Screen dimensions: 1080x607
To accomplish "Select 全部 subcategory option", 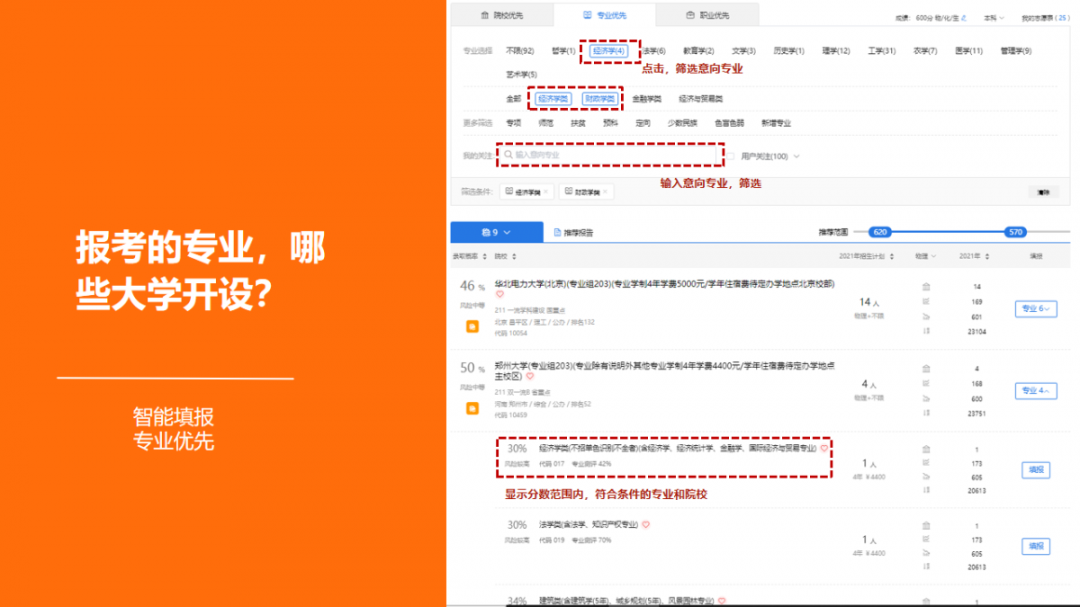I will [514, 99].
